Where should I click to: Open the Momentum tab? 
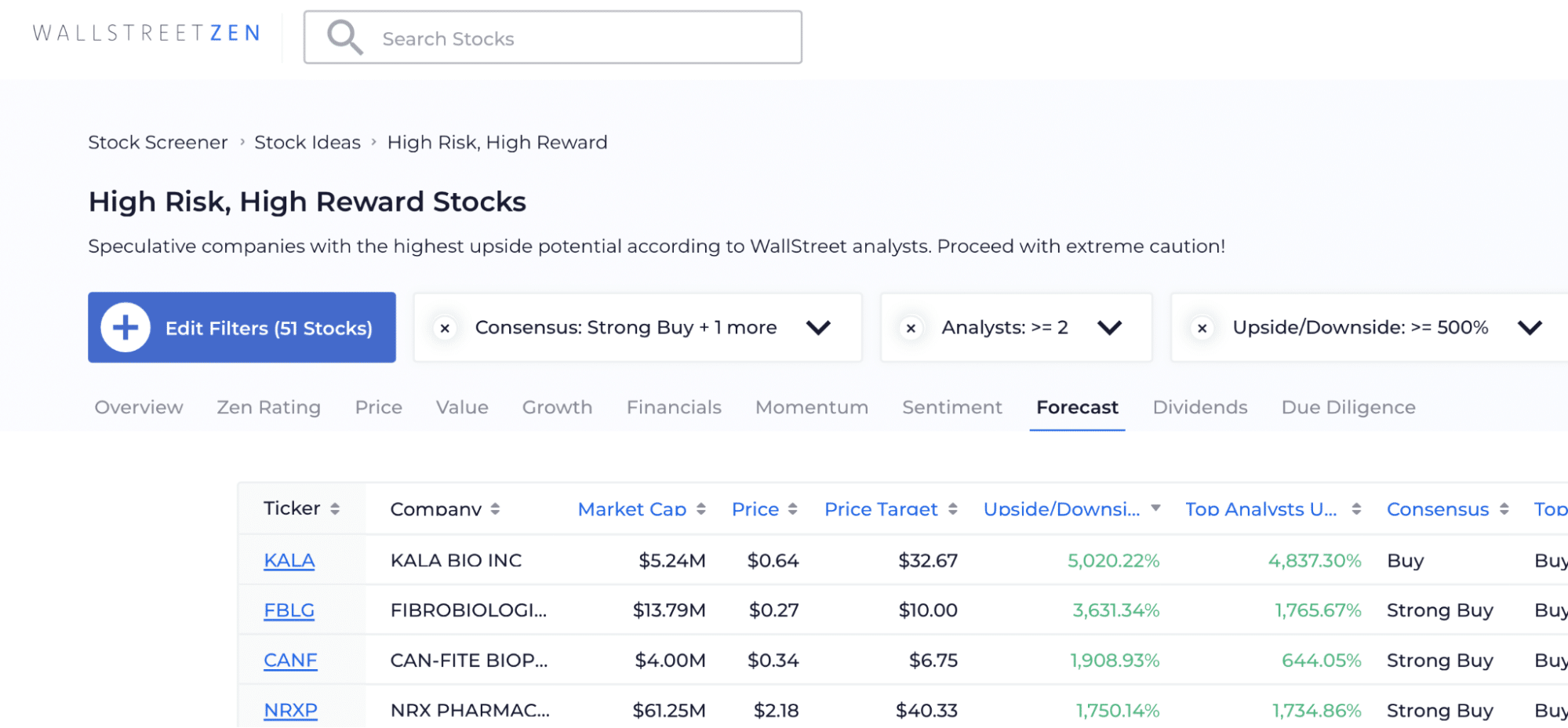(811, 407)
